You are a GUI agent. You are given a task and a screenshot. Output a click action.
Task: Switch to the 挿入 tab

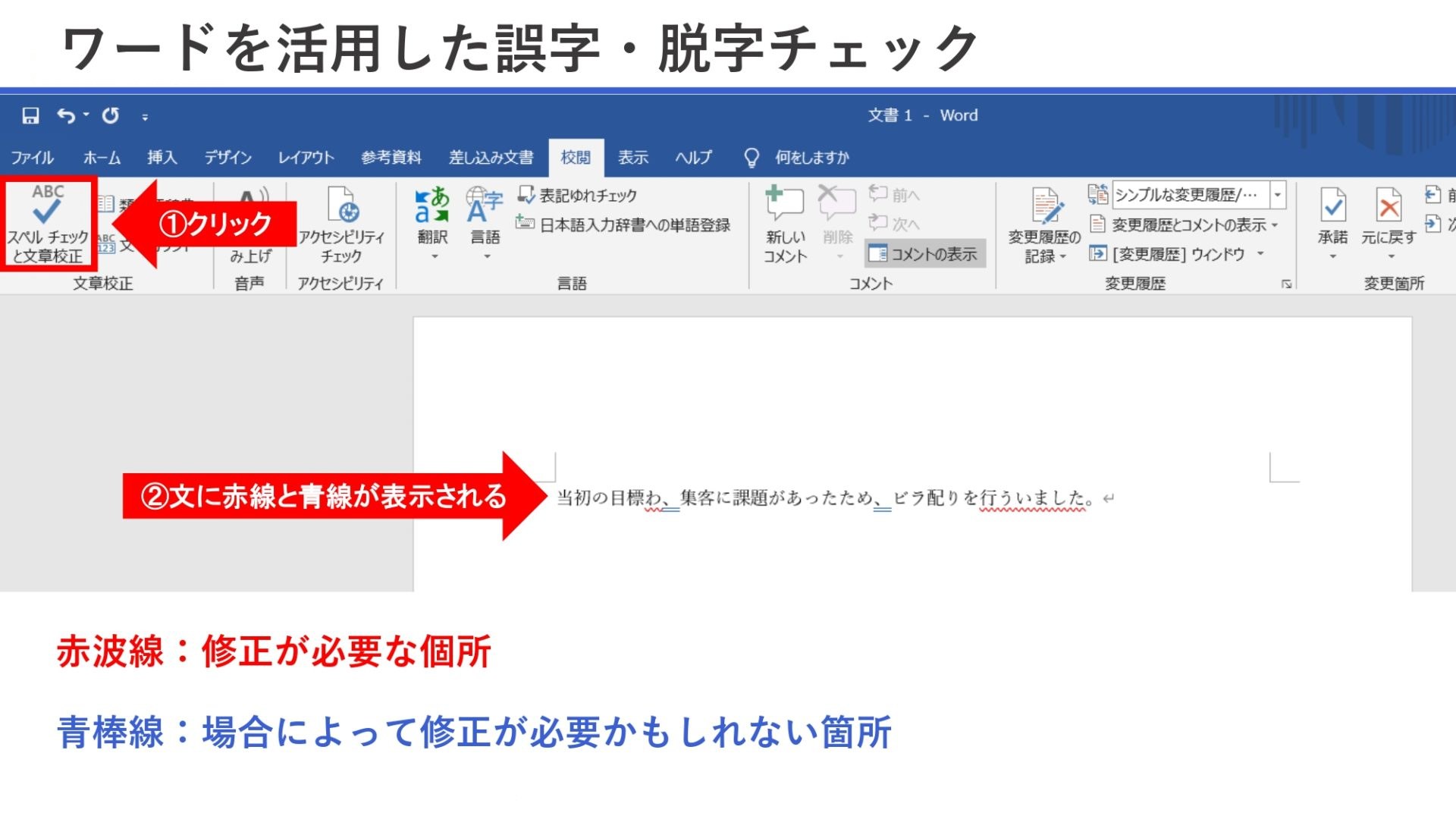pos(162,157)
